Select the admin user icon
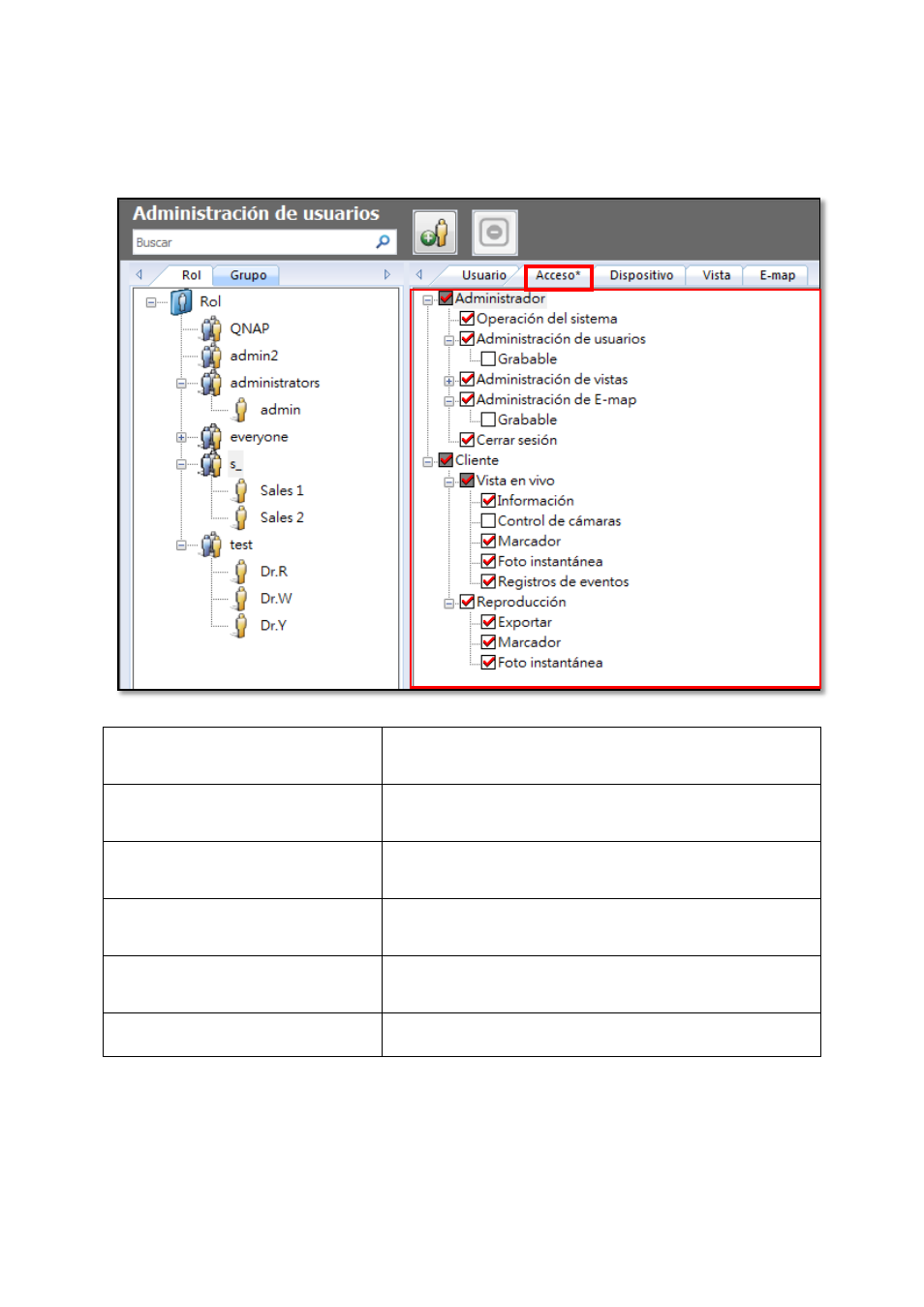 [x=241, y=410]
